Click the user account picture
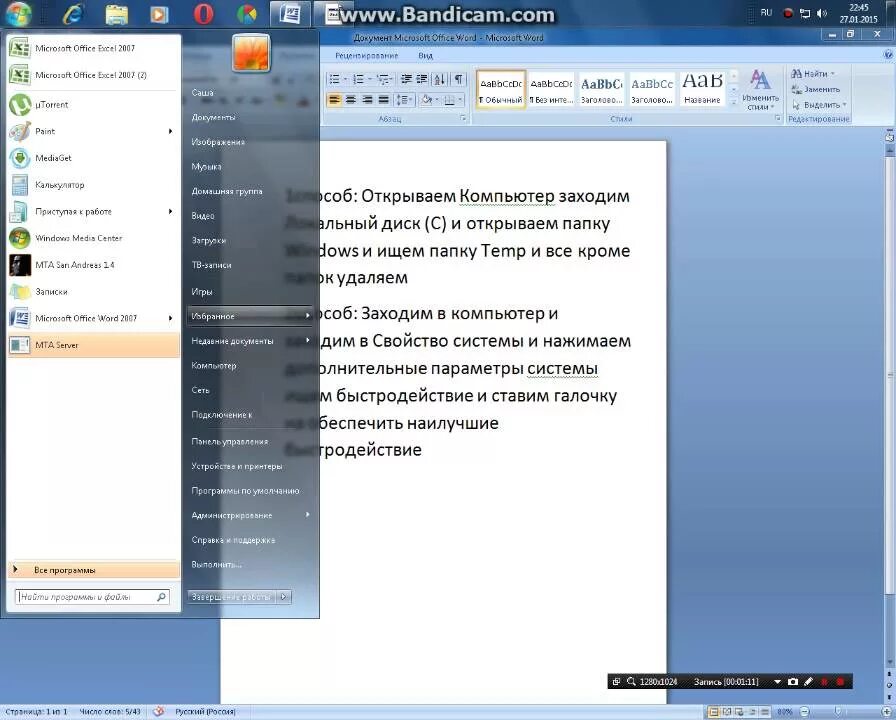896x720 pixels. pos(251,52)
